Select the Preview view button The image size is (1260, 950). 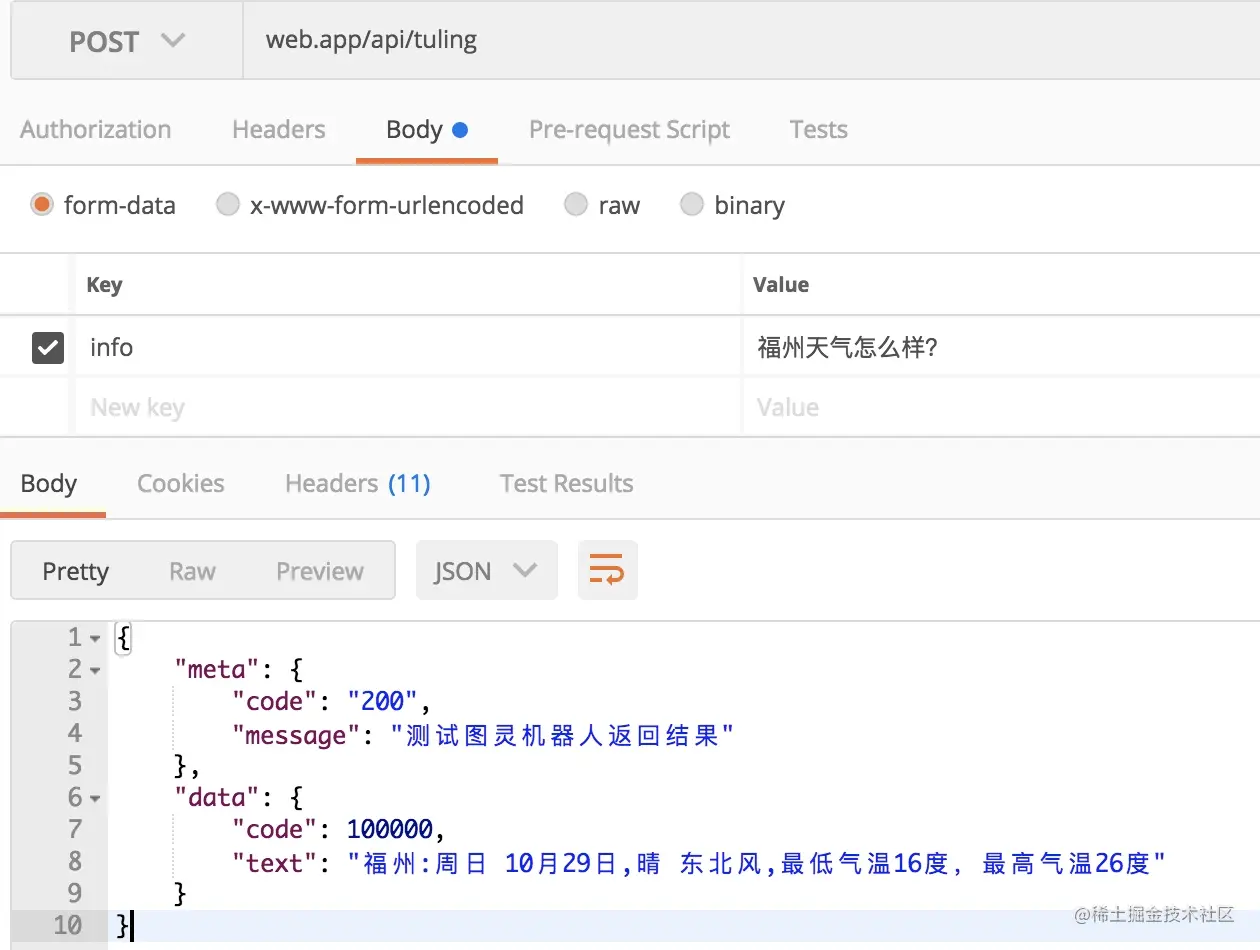pos(320,571)
